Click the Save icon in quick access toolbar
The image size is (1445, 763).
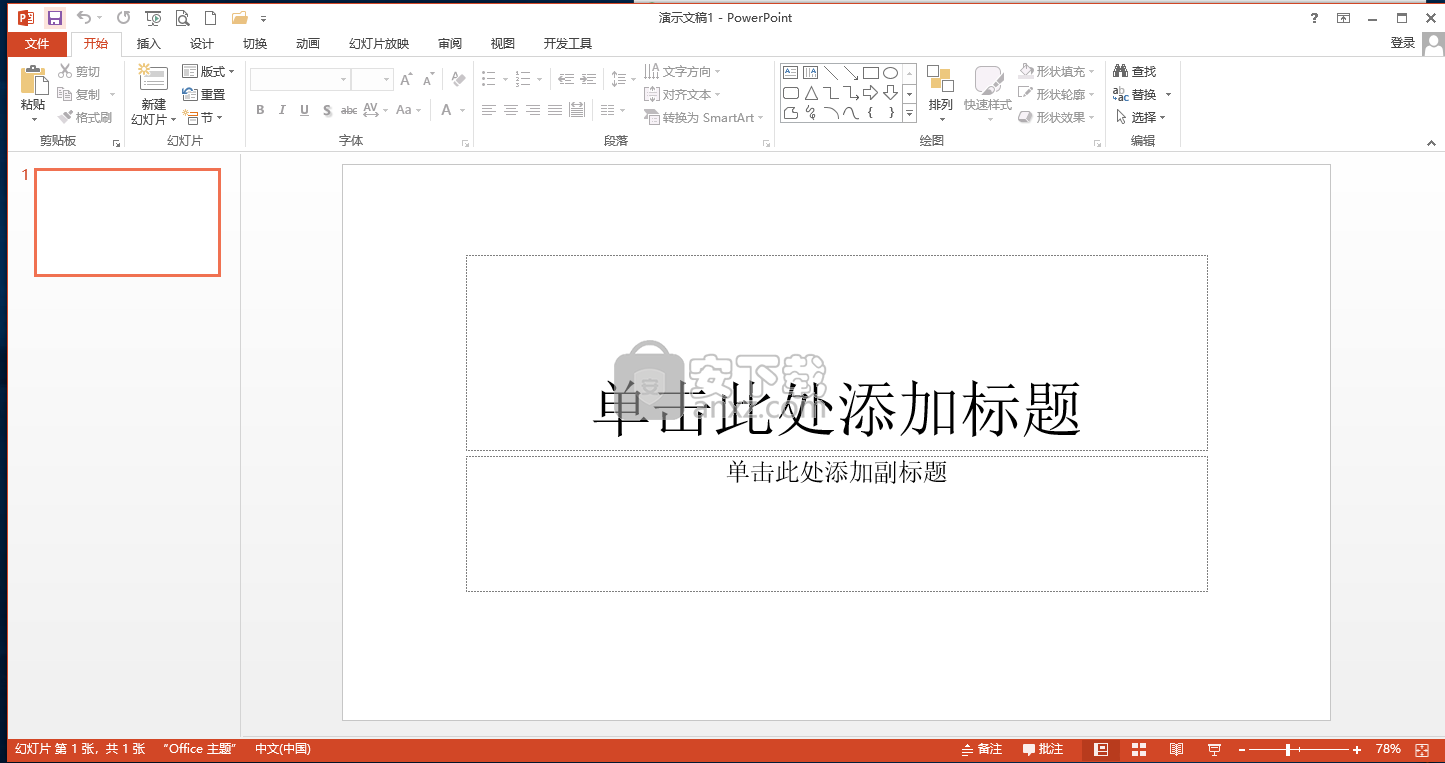55,17
